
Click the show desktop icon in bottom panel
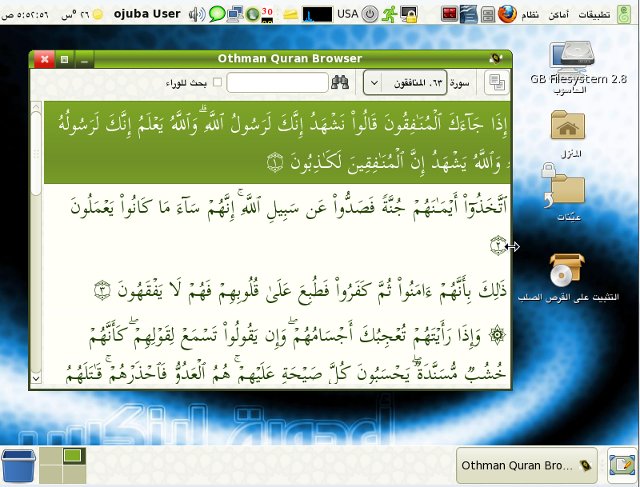click(x=622, y=466)
